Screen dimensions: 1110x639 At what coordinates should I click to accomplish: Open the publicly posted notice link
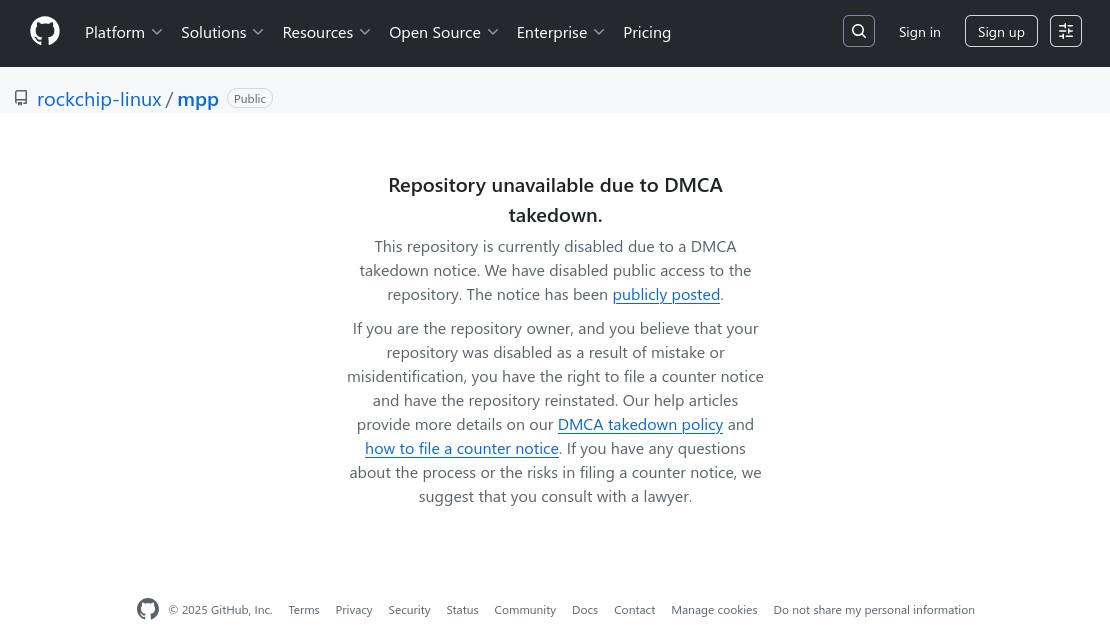666,293
